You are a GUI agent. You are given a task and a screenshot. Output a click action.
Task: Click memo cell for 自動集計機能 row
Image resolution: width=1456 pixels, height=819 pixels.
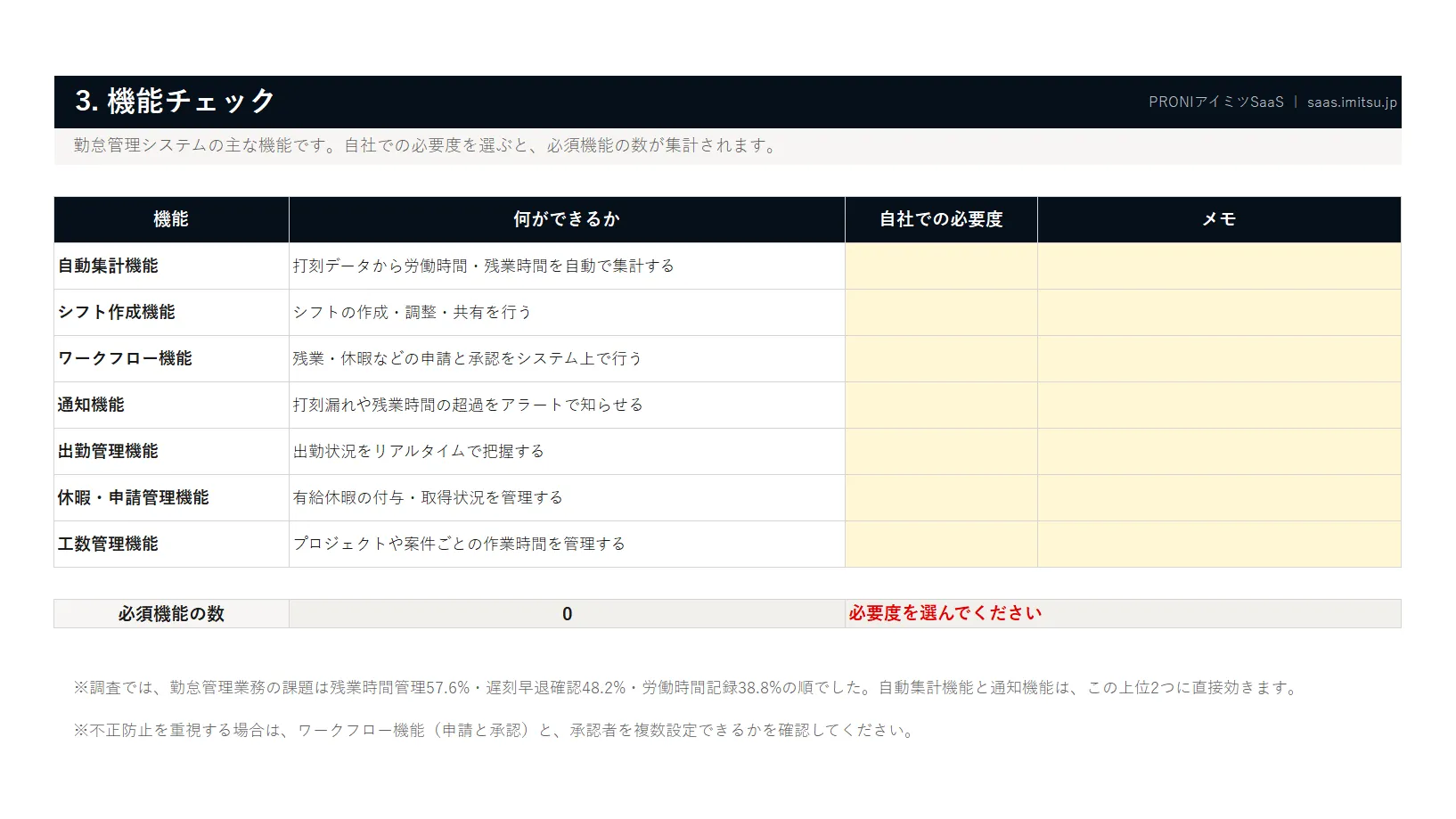(x=1219, y=266)
